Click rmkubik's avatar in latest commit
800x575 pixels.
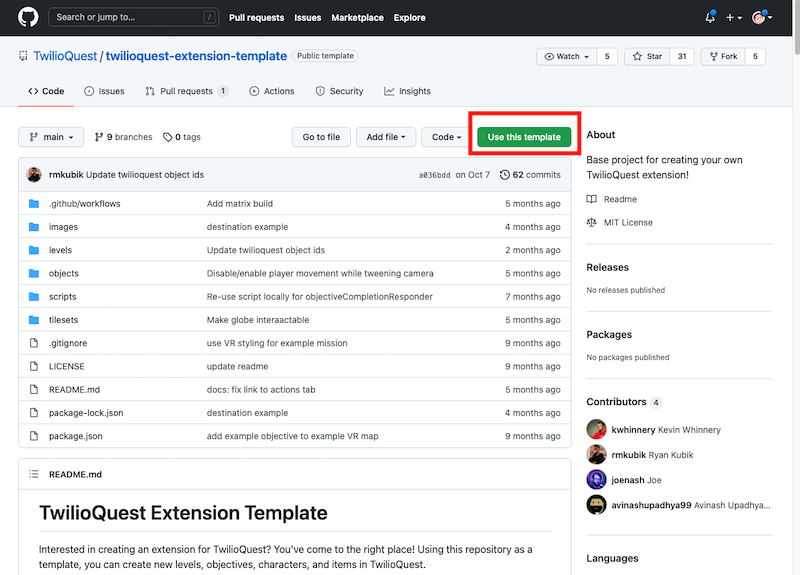point(34,174)
